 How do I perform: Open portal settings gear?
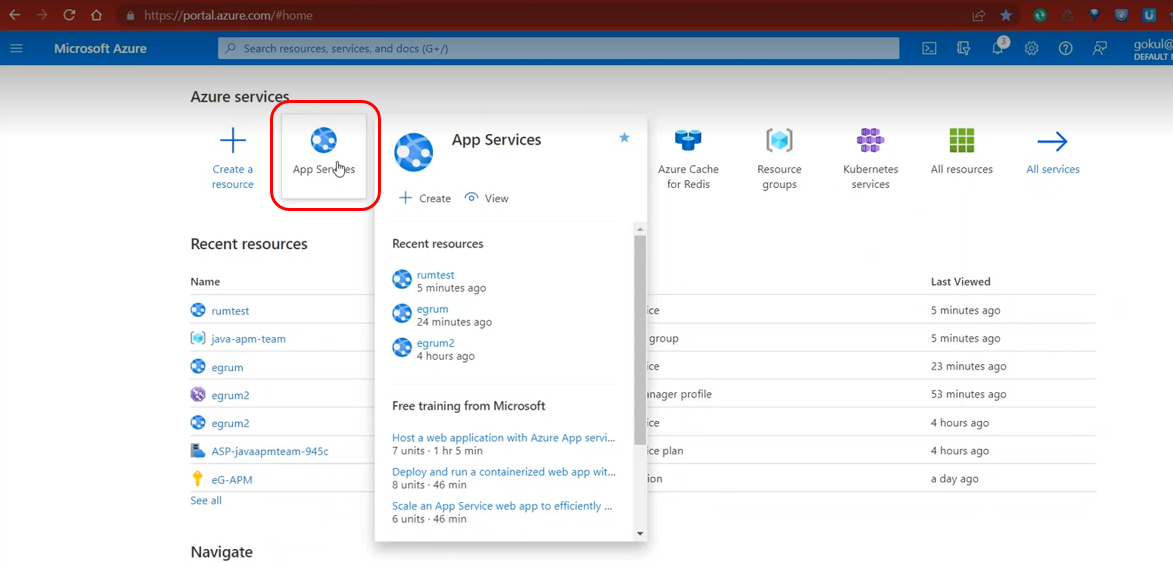pyautogui.click(x=1032, y=49)
